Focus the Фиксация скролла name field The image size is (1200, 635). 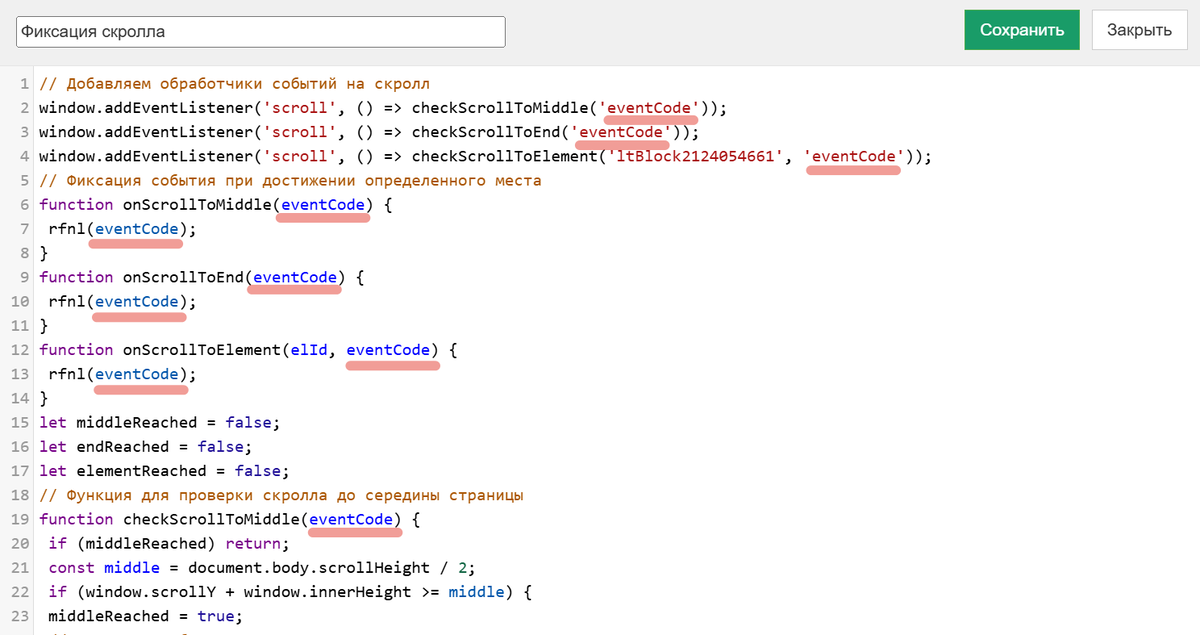point(261,31)
